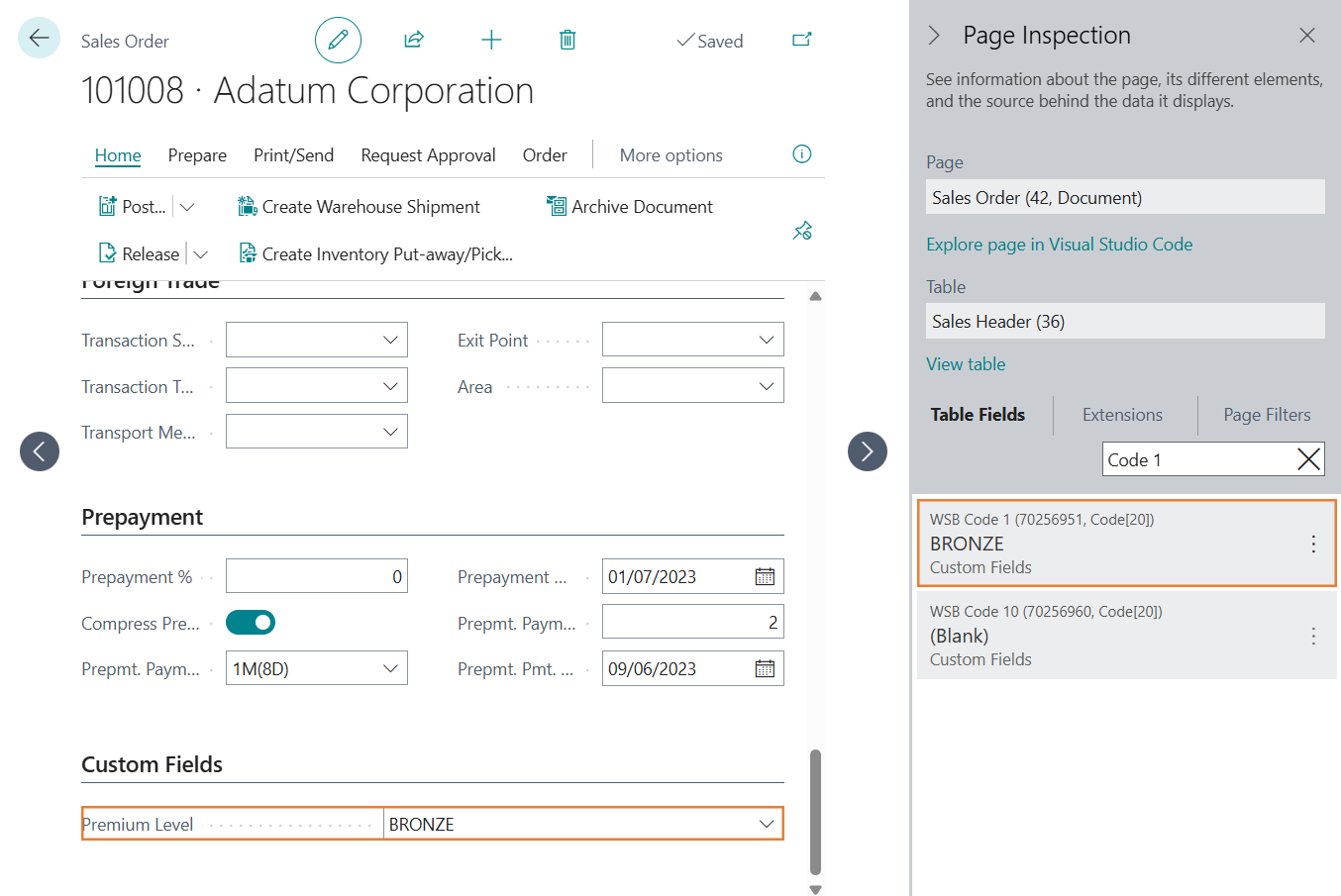
Task: Click the View table link
Action: click(966, 364)
